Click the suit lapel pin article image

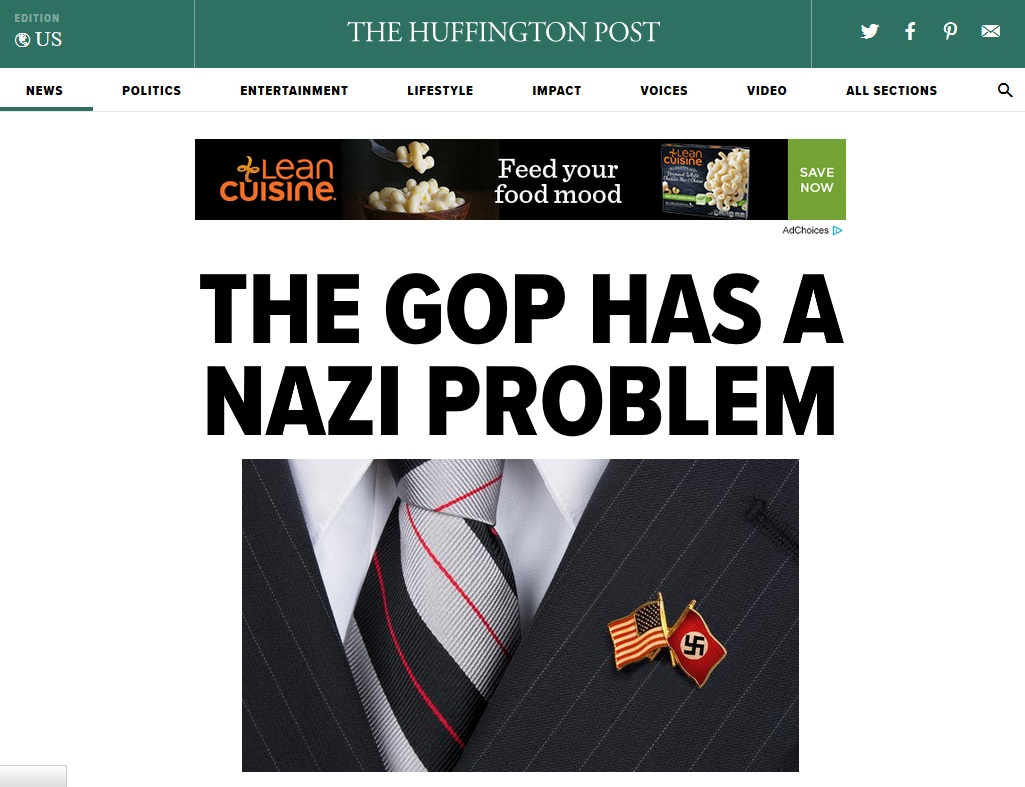[x=520, y=615]
